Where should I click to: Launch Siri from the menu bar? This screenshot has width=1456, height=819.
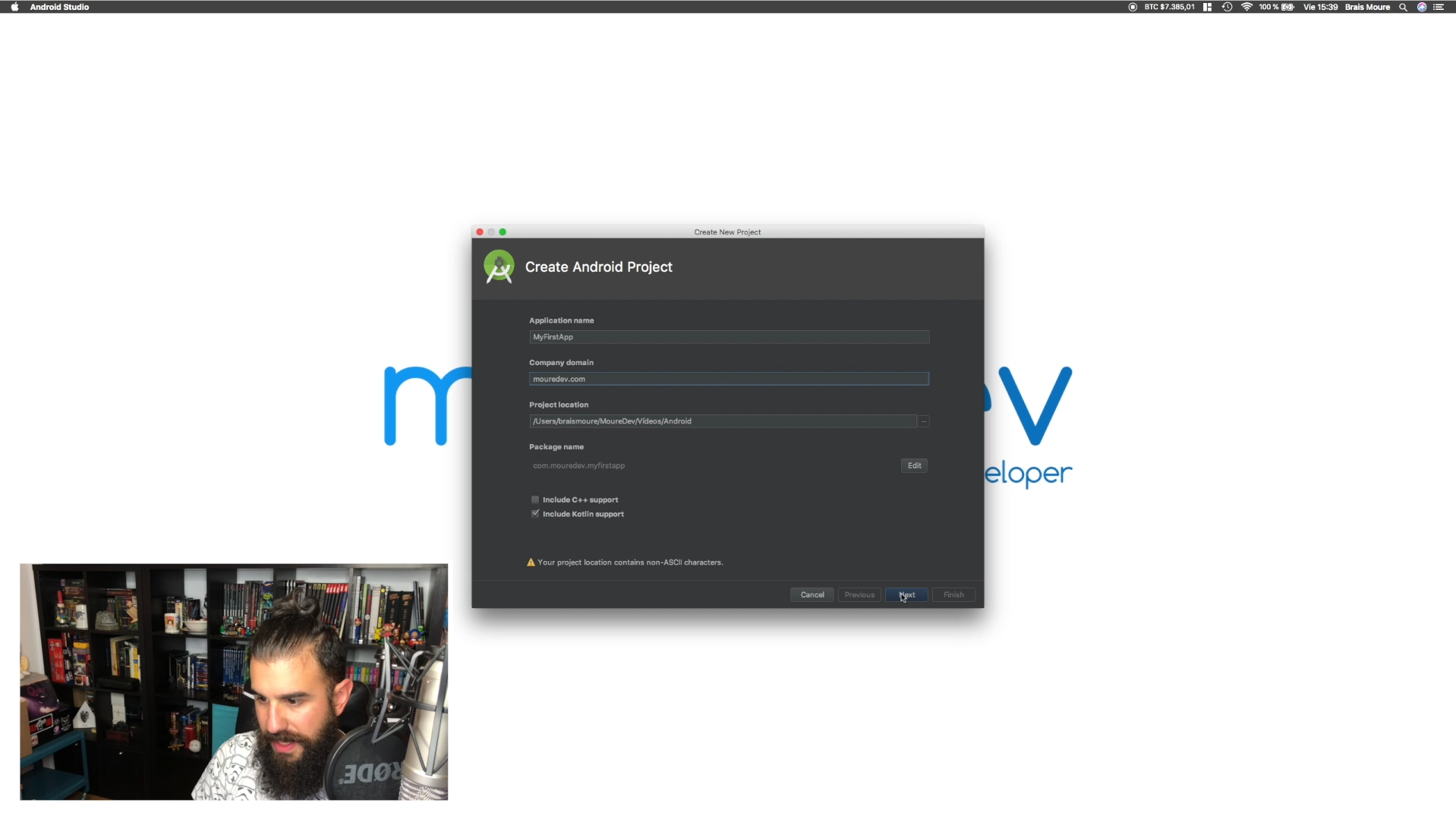(1422, 7)
